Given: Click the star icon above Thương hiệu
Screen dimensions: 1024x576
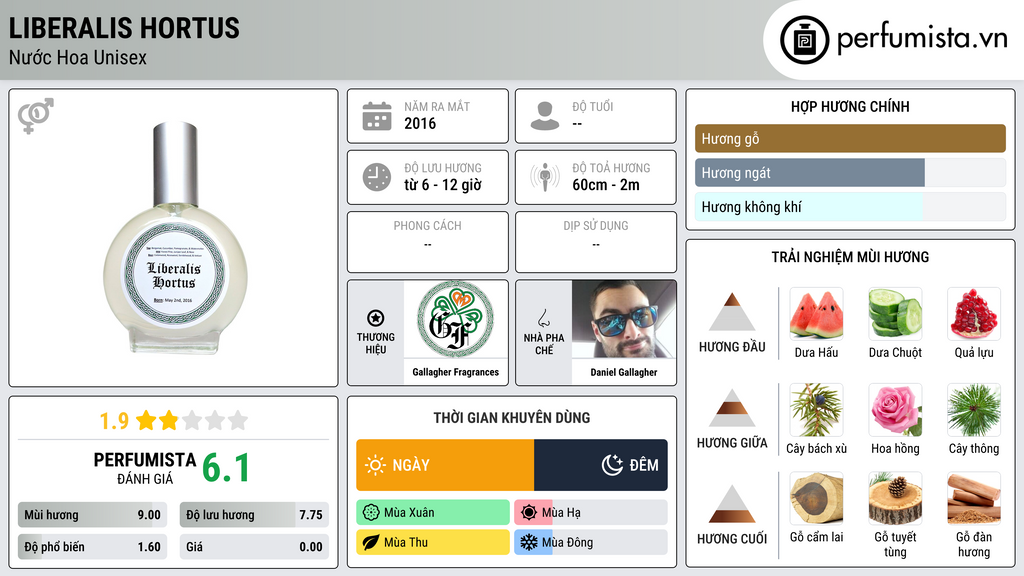Looking at the screenshot, I should [376, 318].
